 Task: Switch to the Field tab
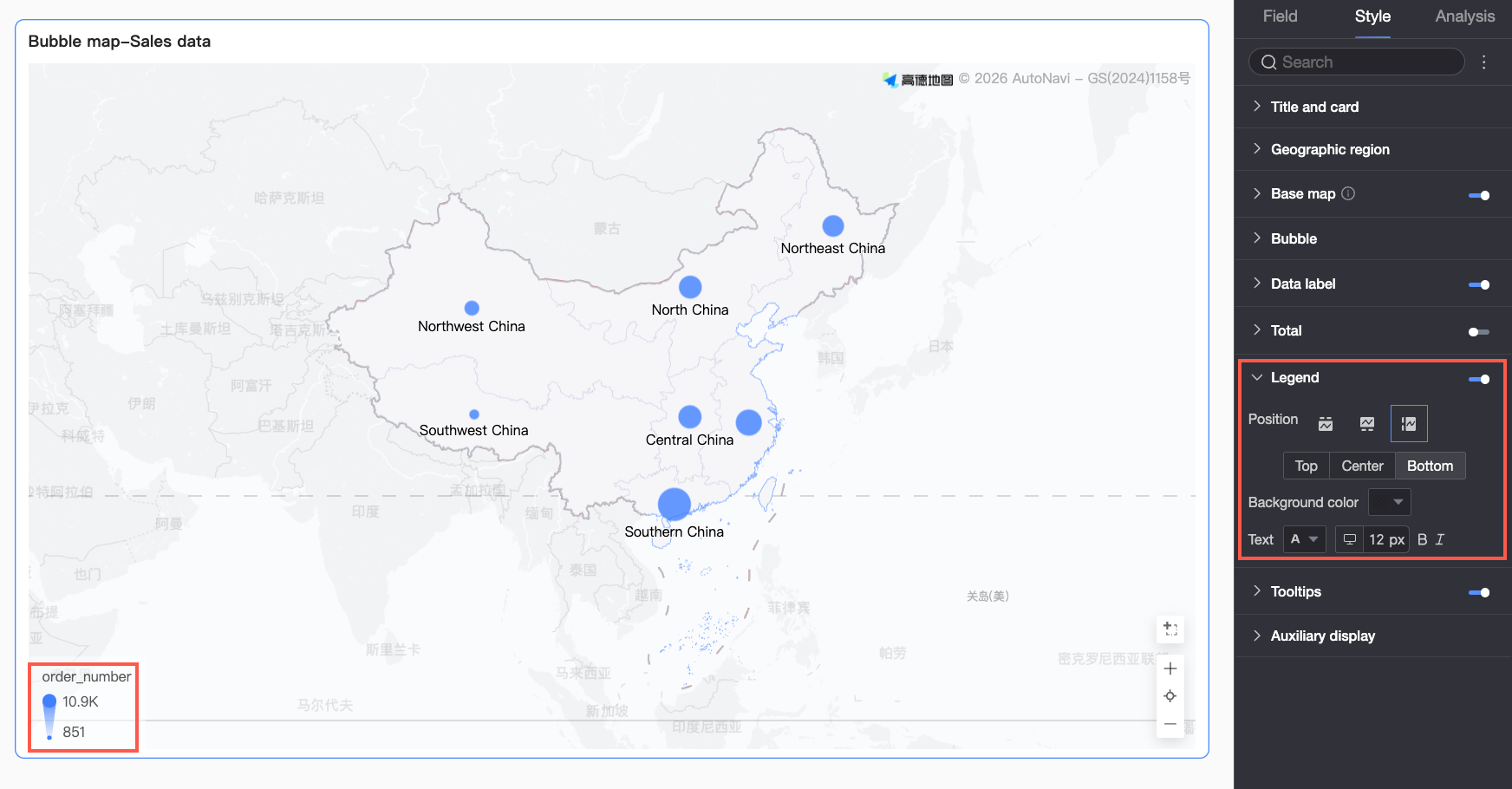[x=1281, y=16]
